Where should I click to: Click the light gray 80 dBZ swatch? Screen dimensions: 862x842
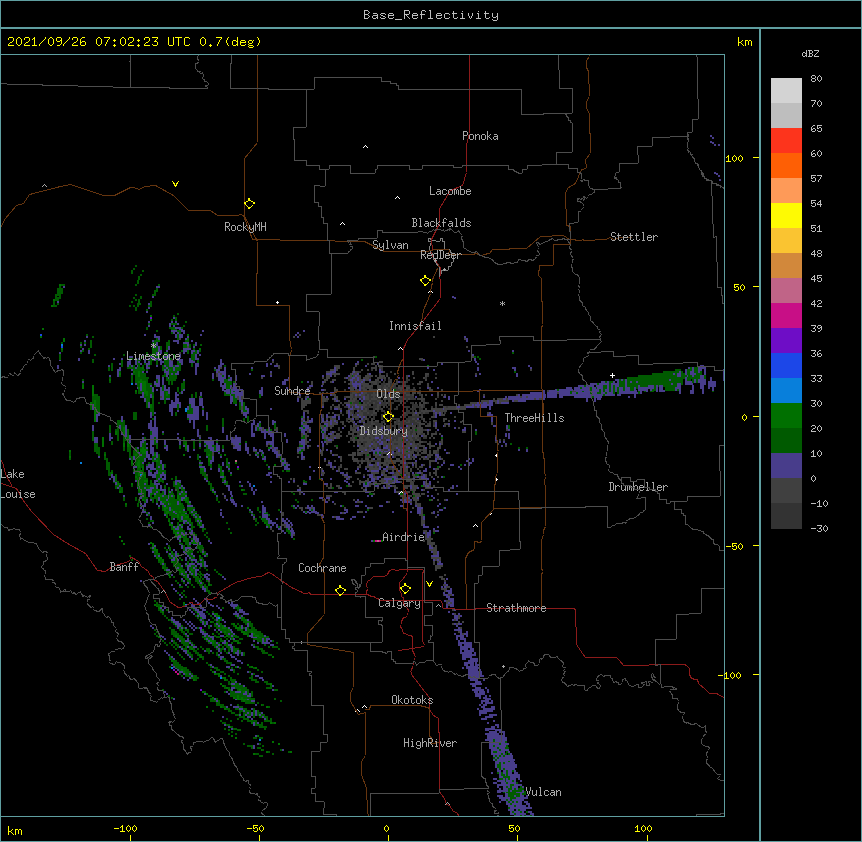pos(786,90)
